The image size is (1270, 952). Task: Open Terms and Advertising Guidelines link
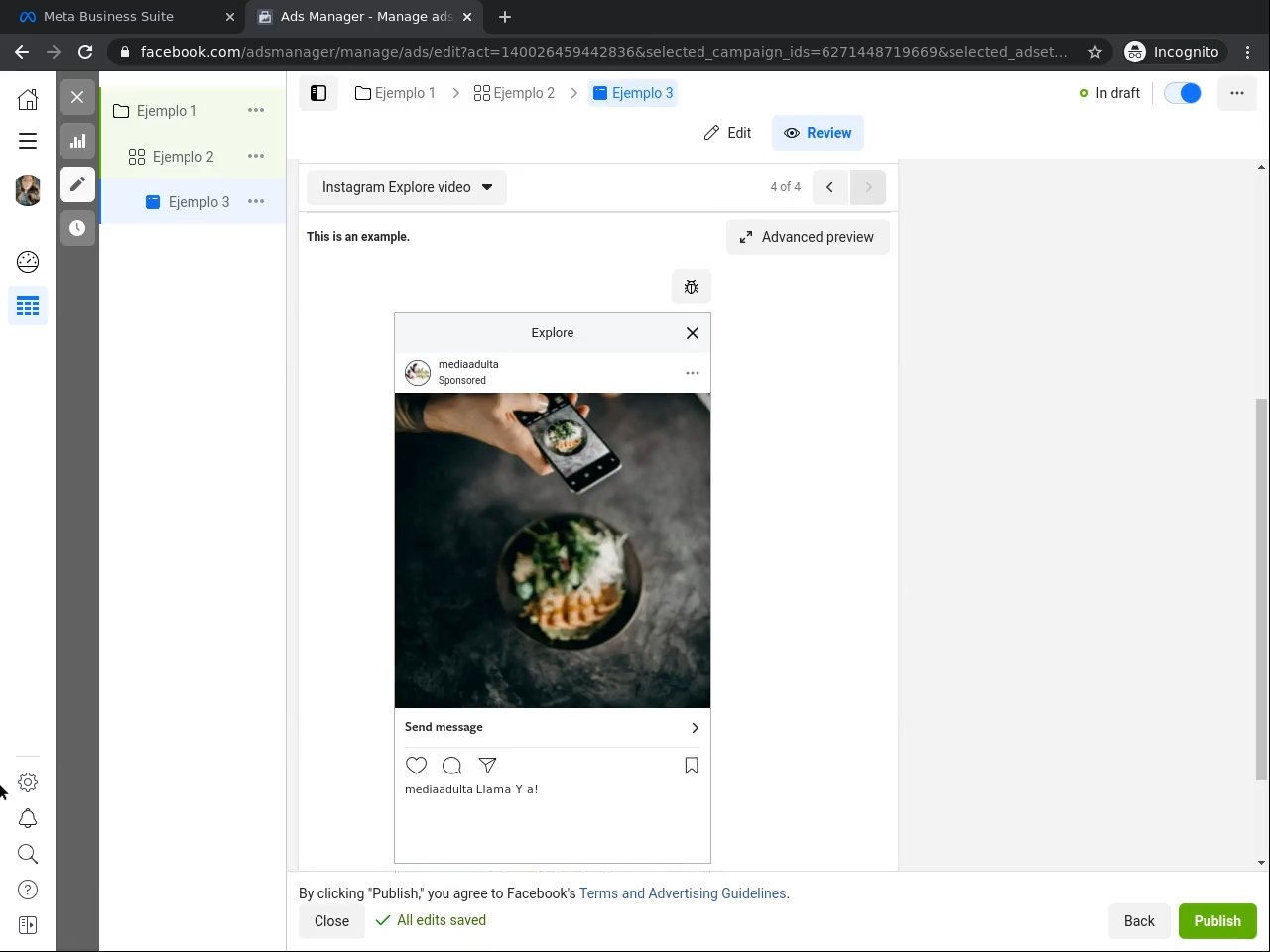click(683, 893)
